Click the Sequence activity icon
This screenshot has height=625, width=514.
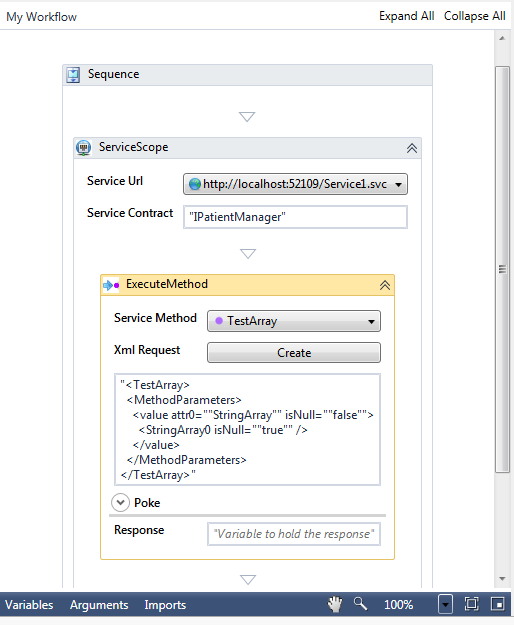[x=73, y=75]
